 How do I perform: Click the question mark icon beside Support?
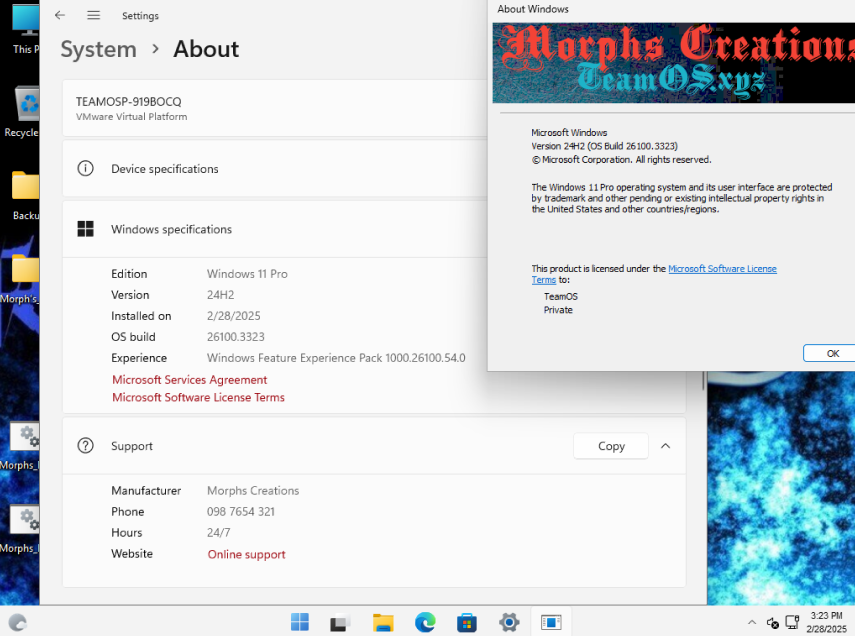[x=86, y=446]
